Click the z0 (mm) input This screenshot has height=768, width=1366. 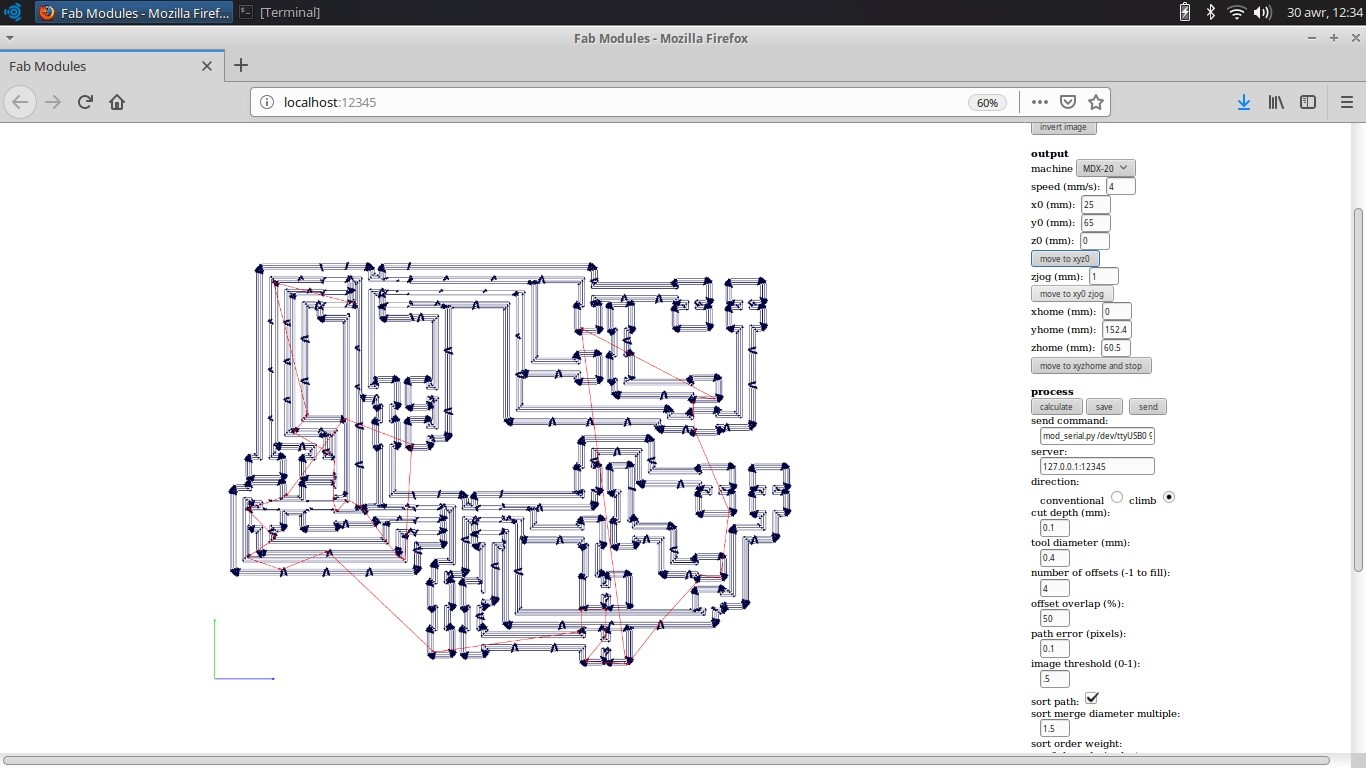pos(1094,241)
